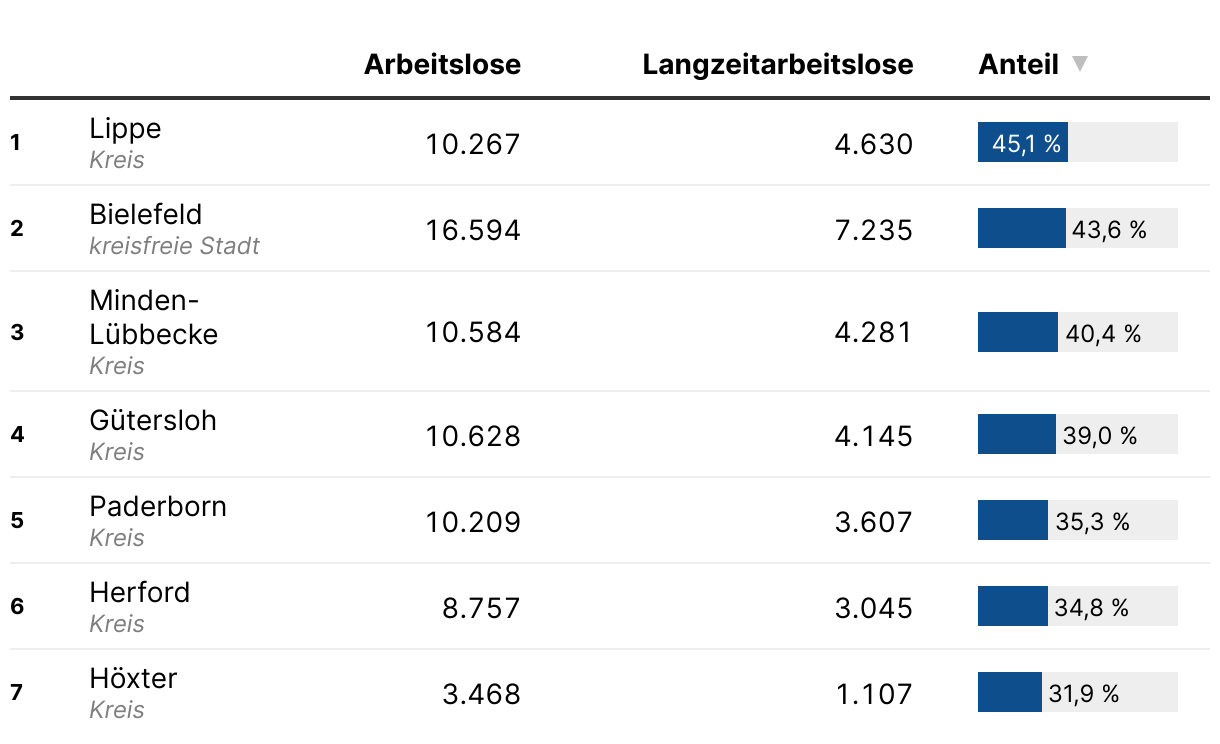Click the Herford district name
The height and width of the screenshot is (744, 1220).
[139, 593]
